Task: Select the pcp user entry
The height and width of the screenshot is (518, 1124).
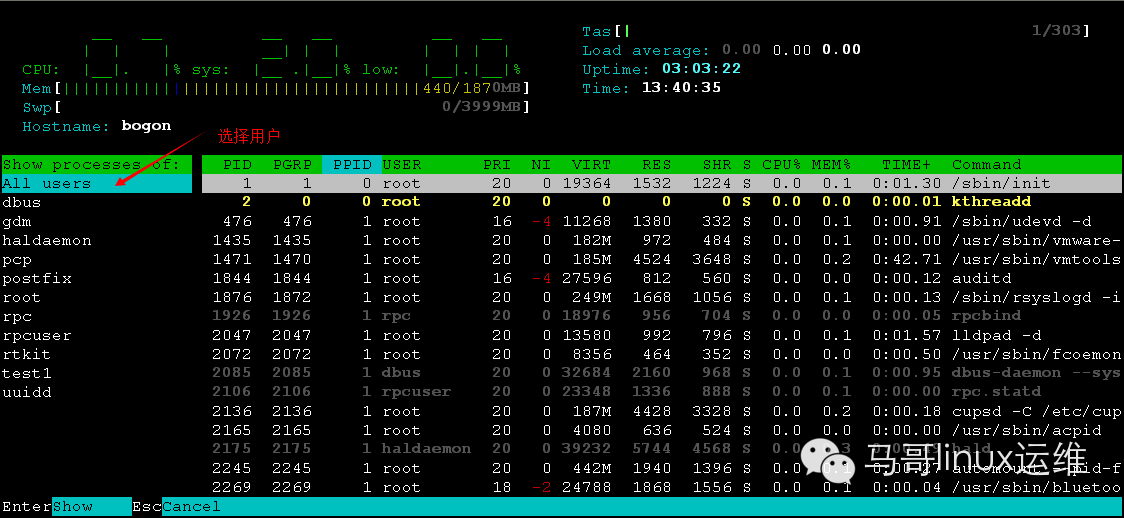Action: tap(16, 259)
